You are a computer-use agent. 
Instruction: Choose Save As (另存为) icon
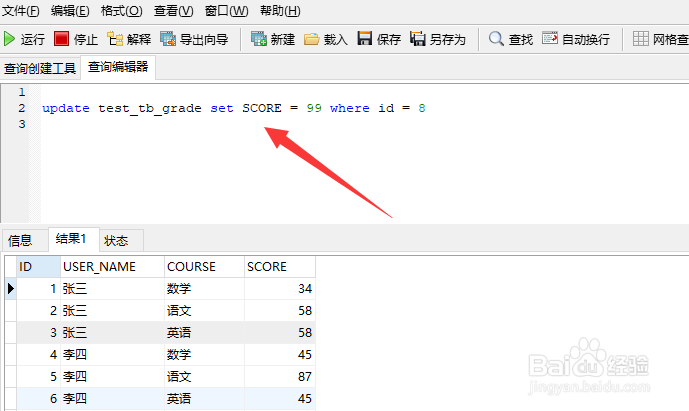[418, 39]
